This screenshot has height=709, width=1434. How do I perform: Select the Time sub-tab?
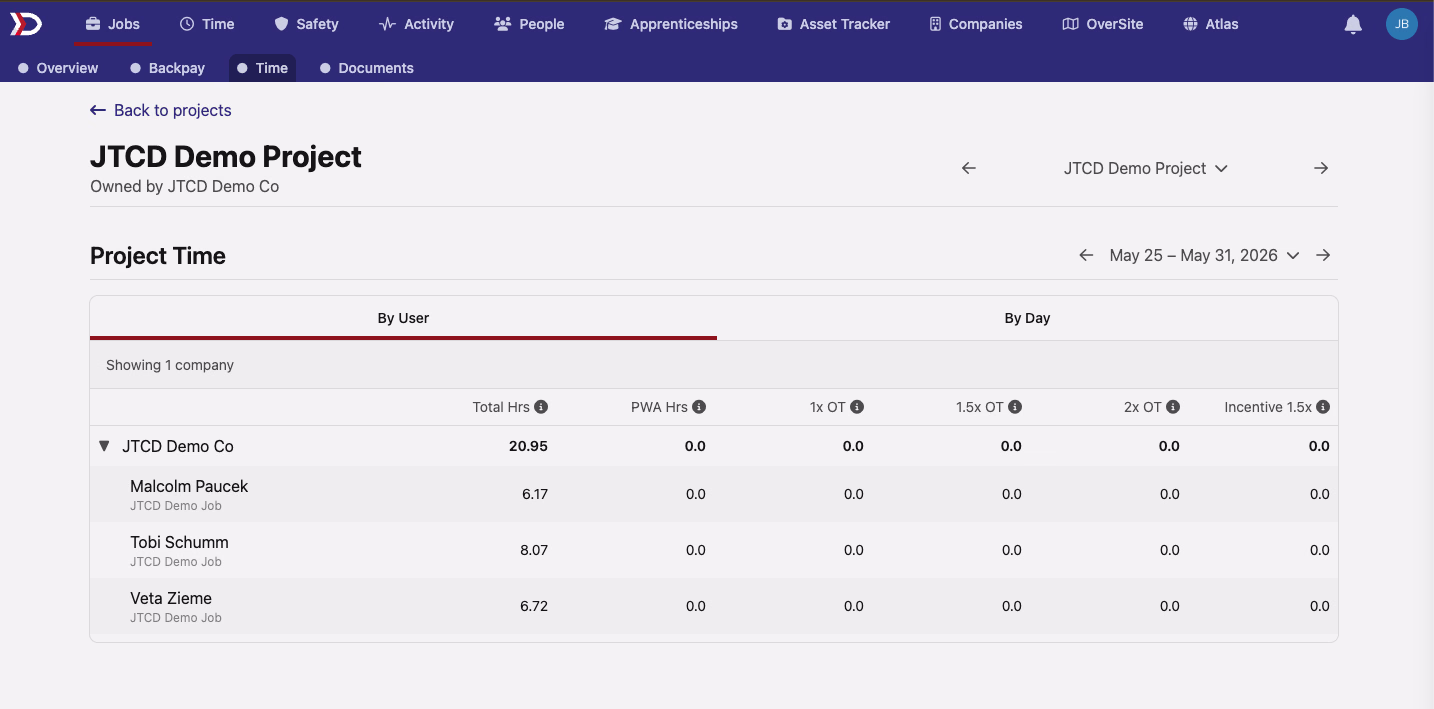click(262, 68)
